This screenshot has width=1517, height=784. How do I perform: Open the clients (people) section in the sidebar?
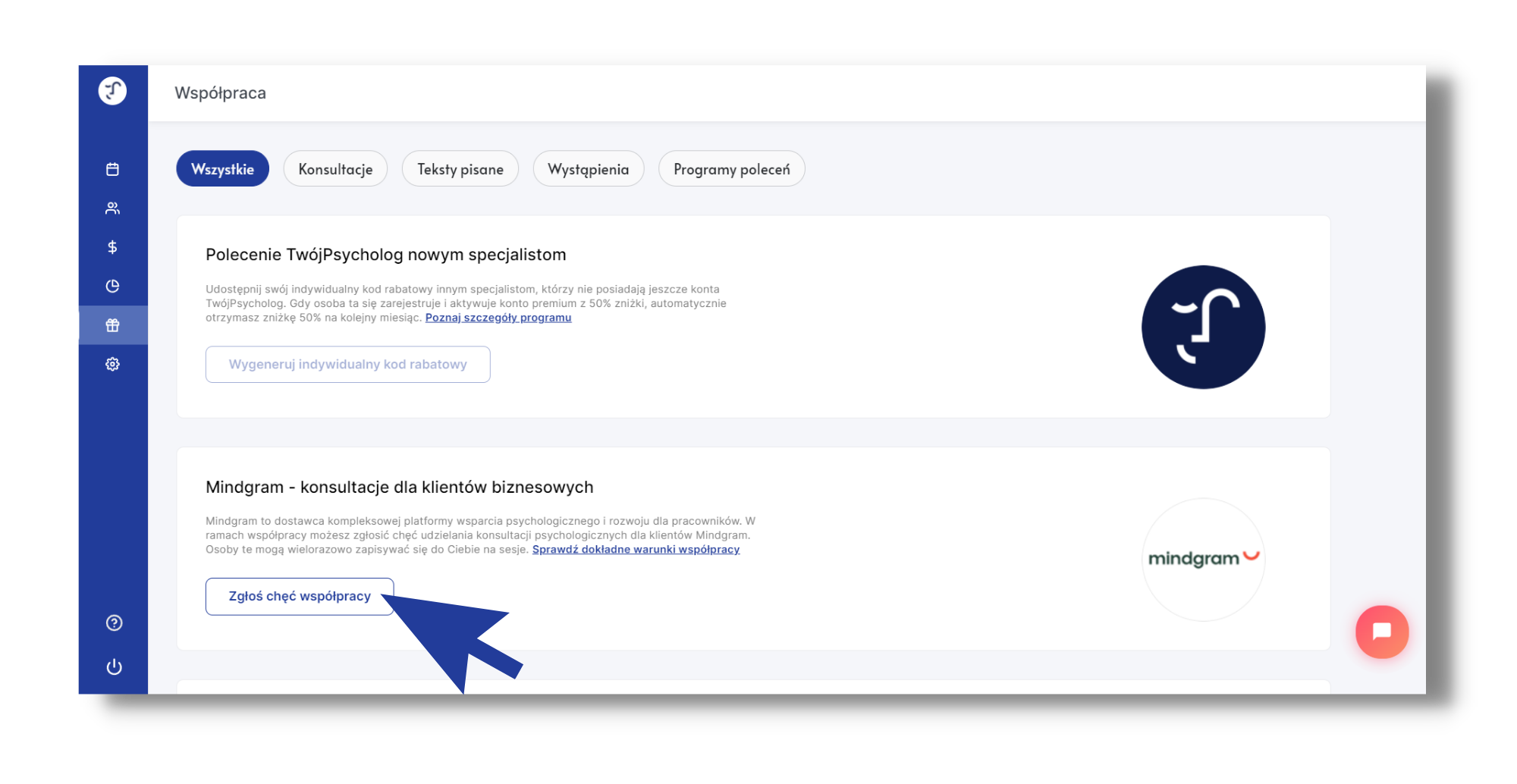tap(112, 209)
